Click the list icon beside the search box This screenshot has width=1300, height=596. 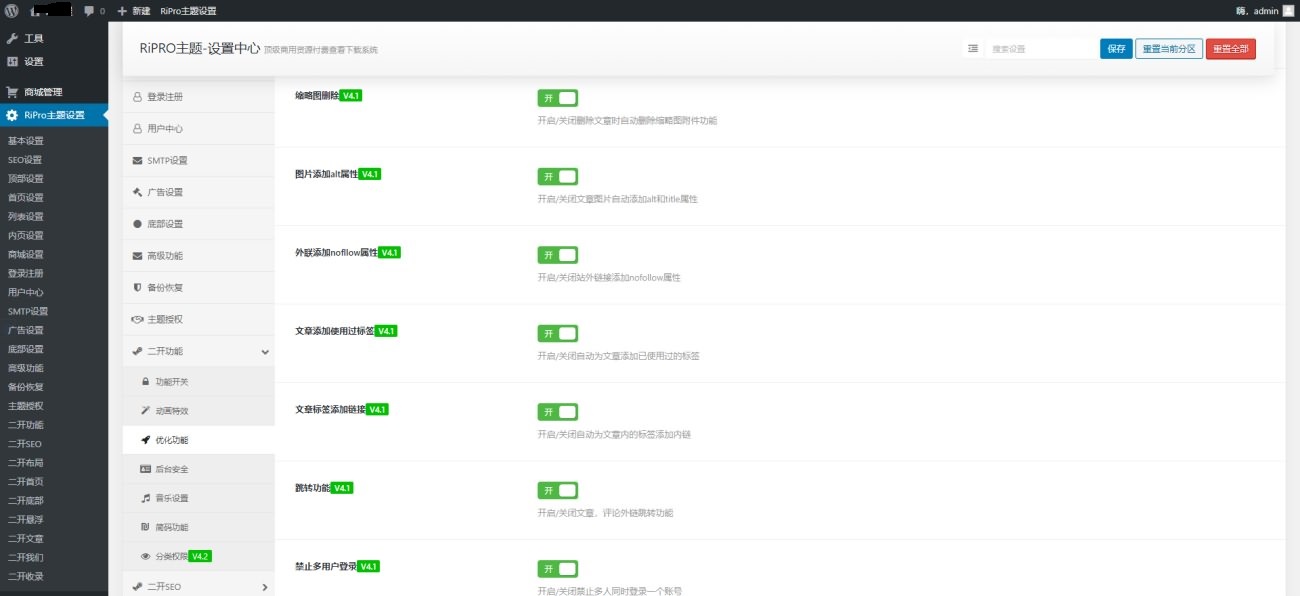click(x=973, y=48)
